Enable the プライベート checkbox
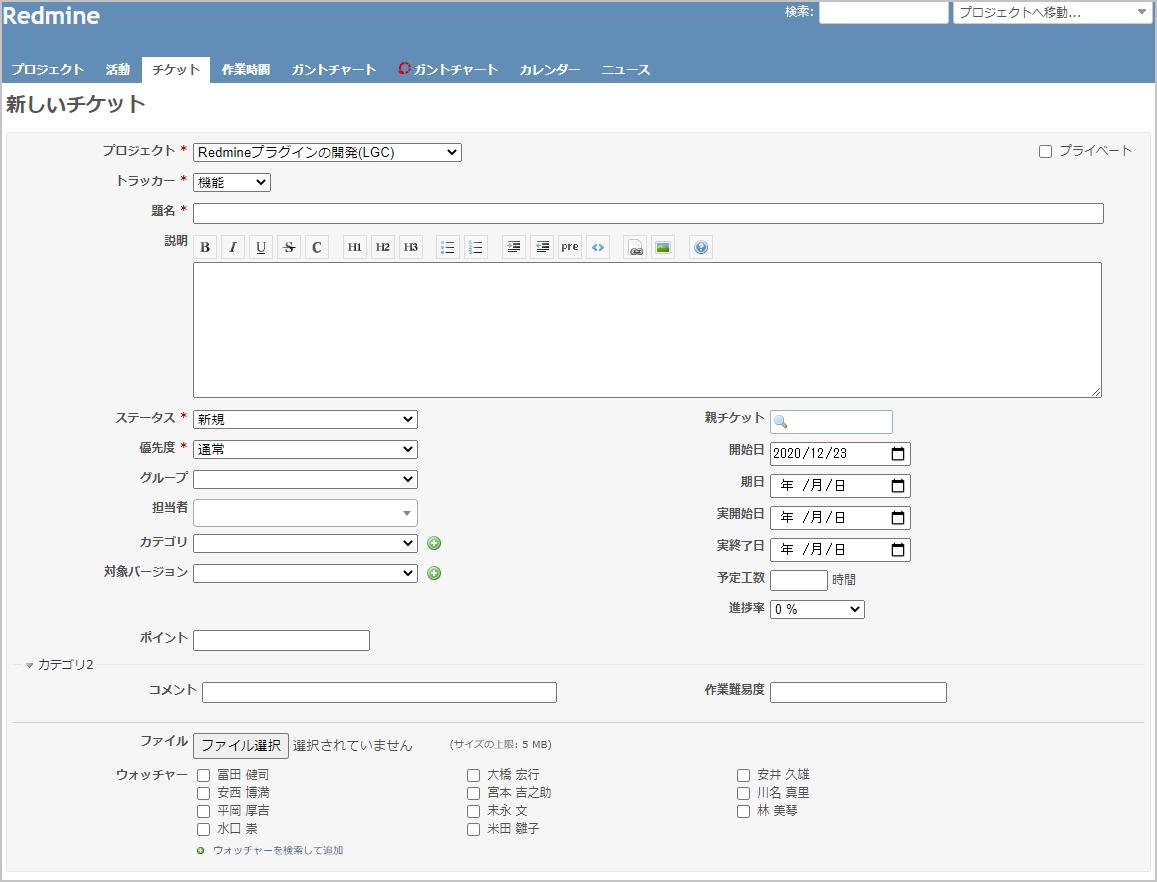Viewport: 1157px width, 882px height. (1046, 152)
